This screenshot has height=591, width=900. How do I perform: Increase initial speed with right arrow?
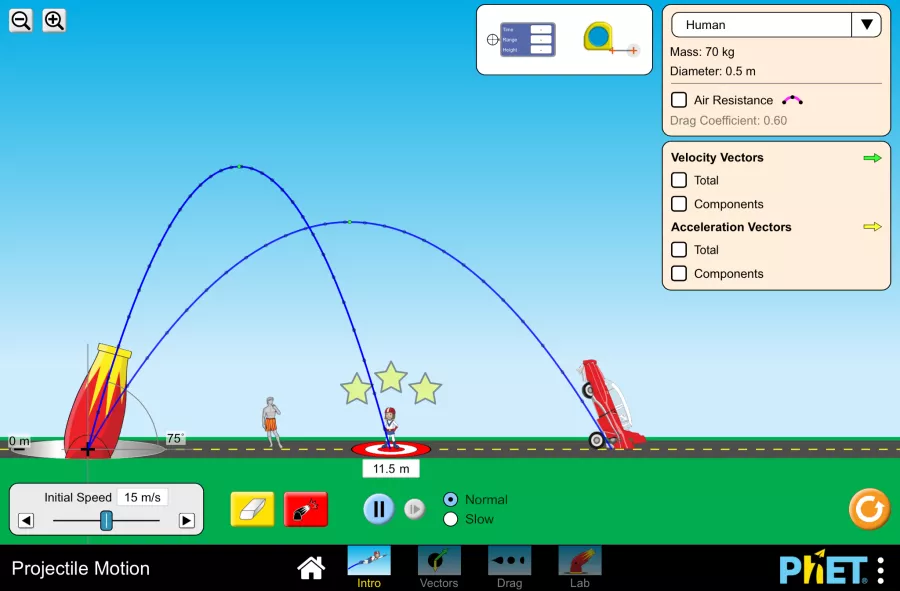187,520
